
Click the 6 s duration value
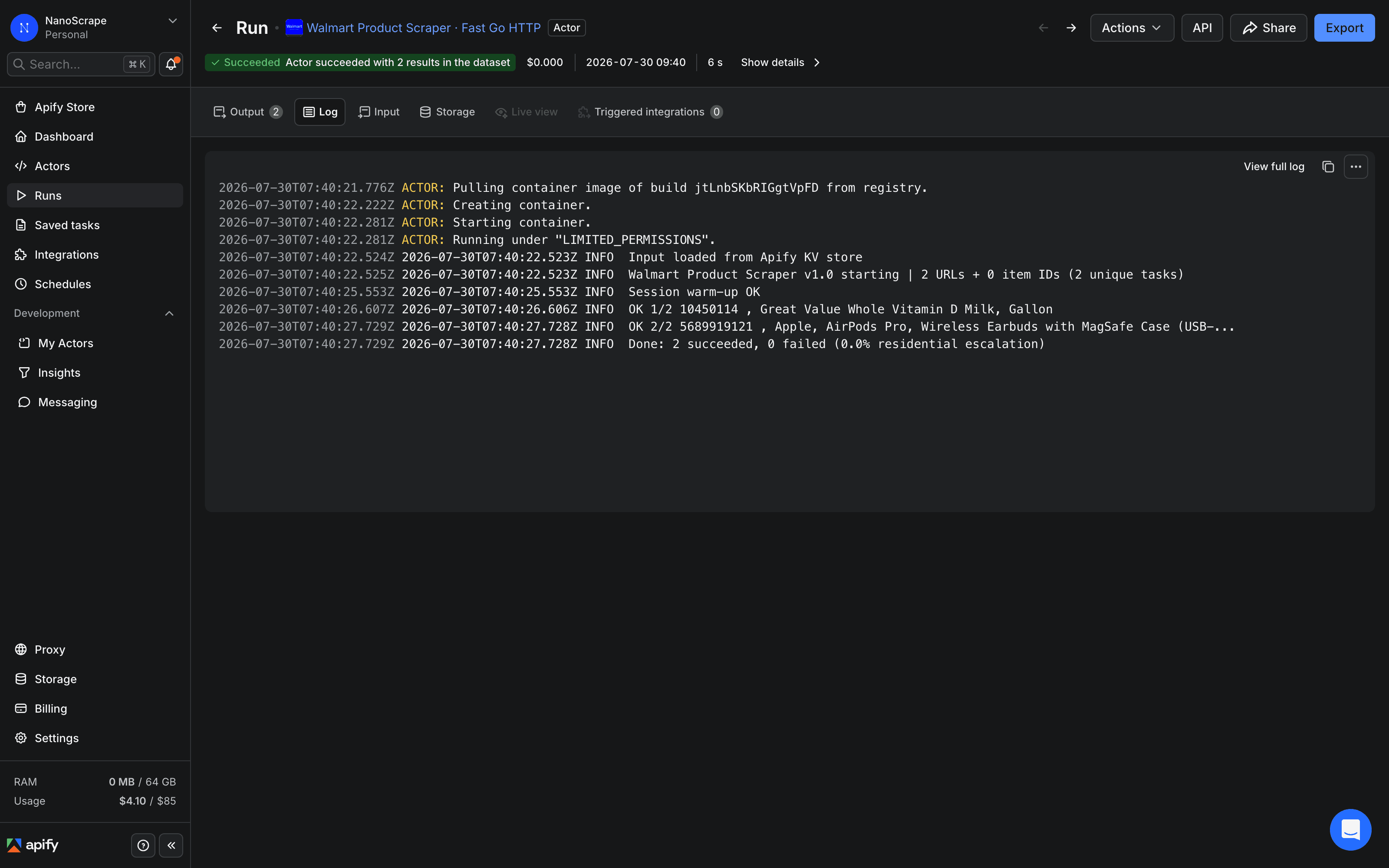tap(714, 62)
